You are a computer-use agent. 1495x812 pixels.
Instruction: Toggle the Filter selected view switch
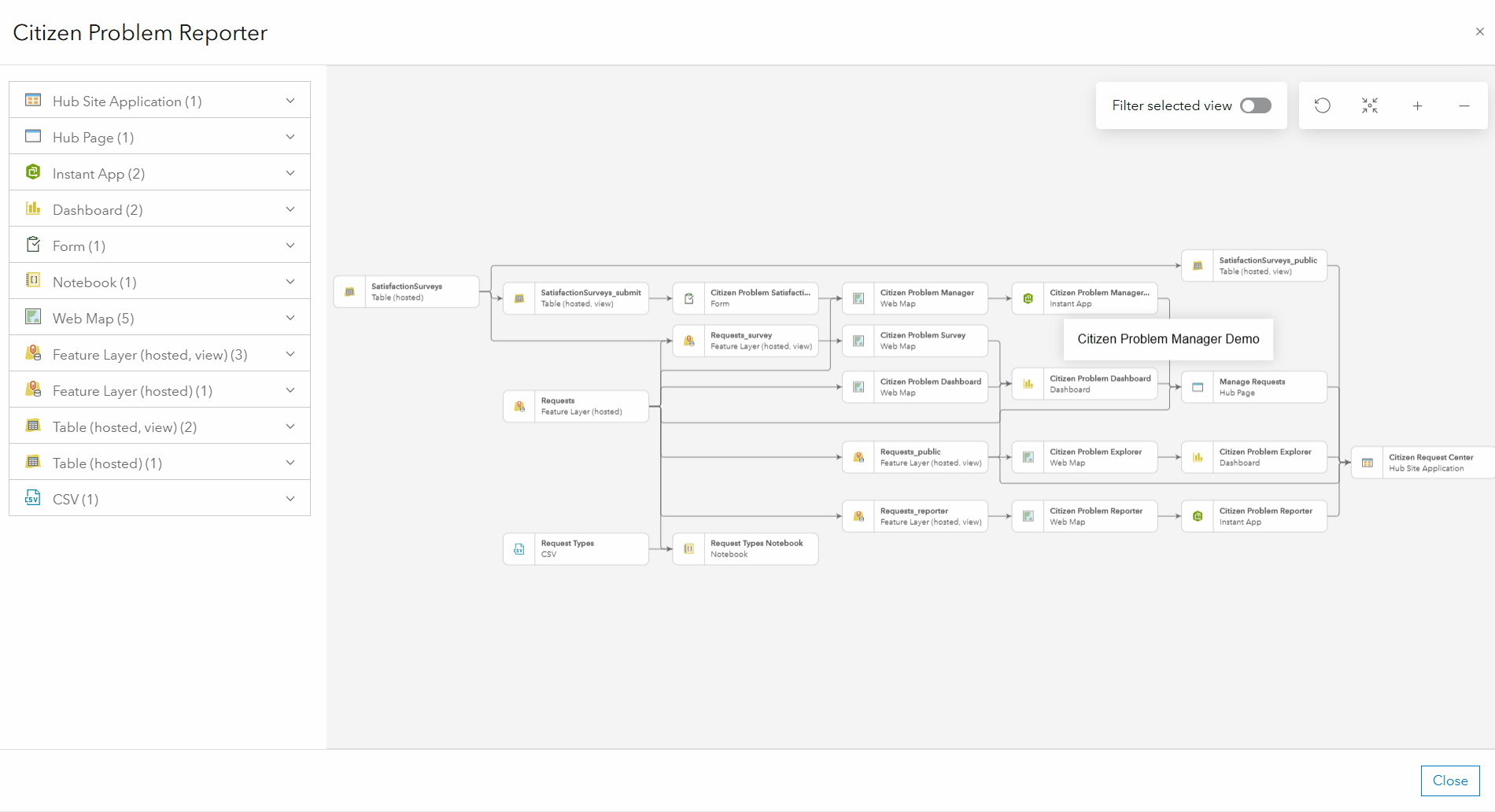click(x=1256, y=105)
